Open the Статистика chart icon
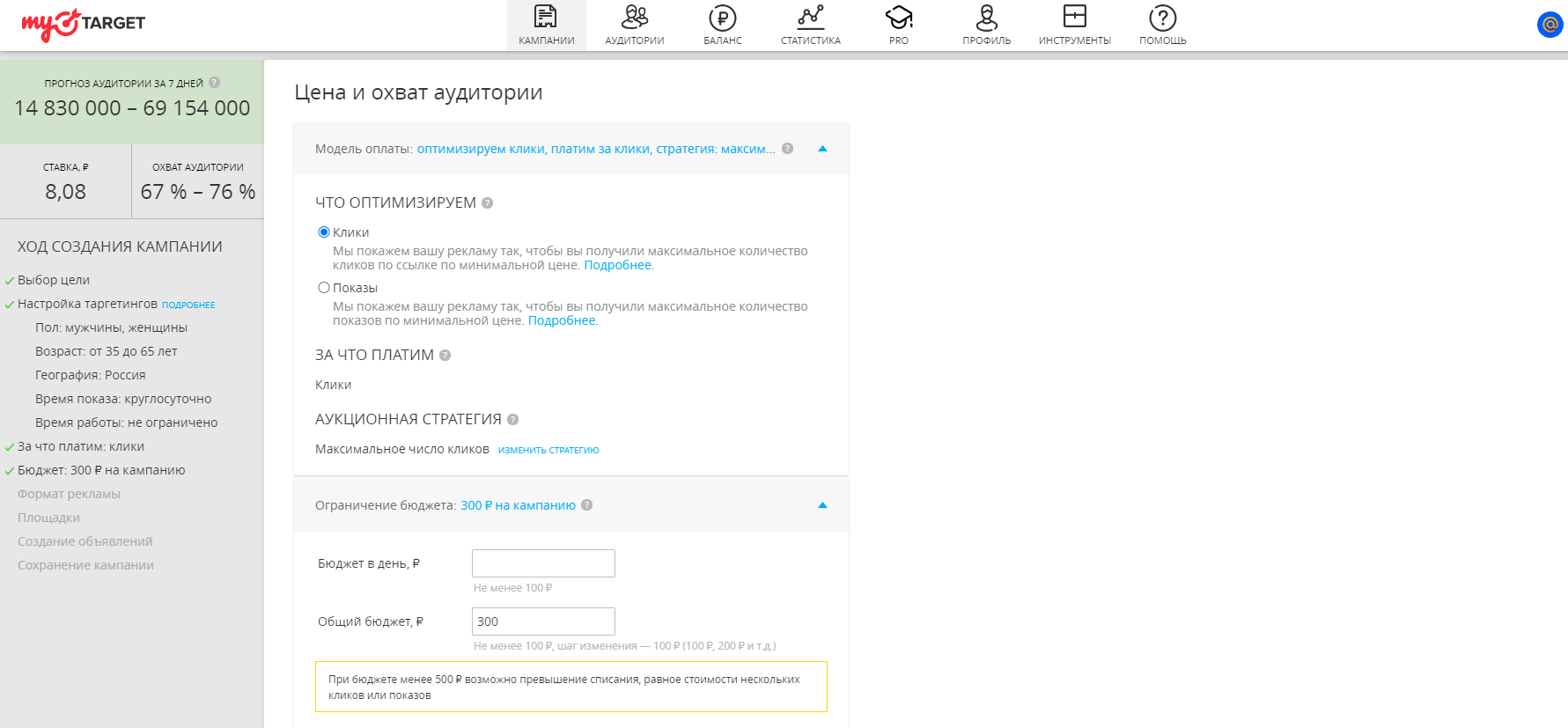The image size is (1568, 728). coord(810,17)
